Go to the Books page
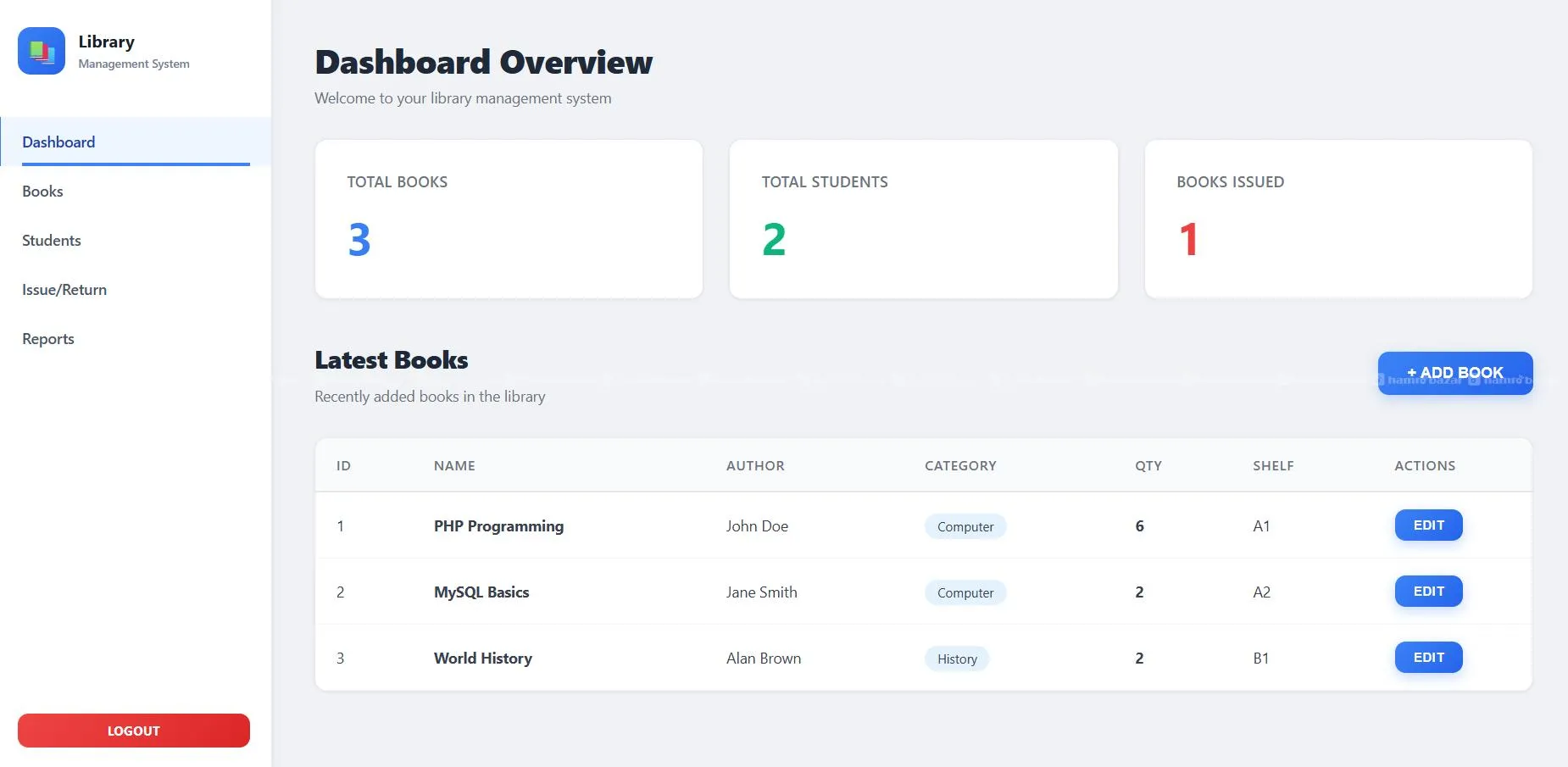1568x767 pixels. coord(42,192)
